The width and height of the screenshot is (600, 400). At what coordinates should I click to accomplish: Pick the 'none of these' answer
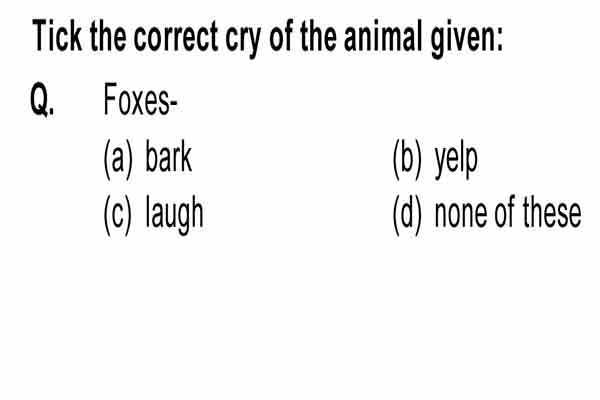point(487,214)
